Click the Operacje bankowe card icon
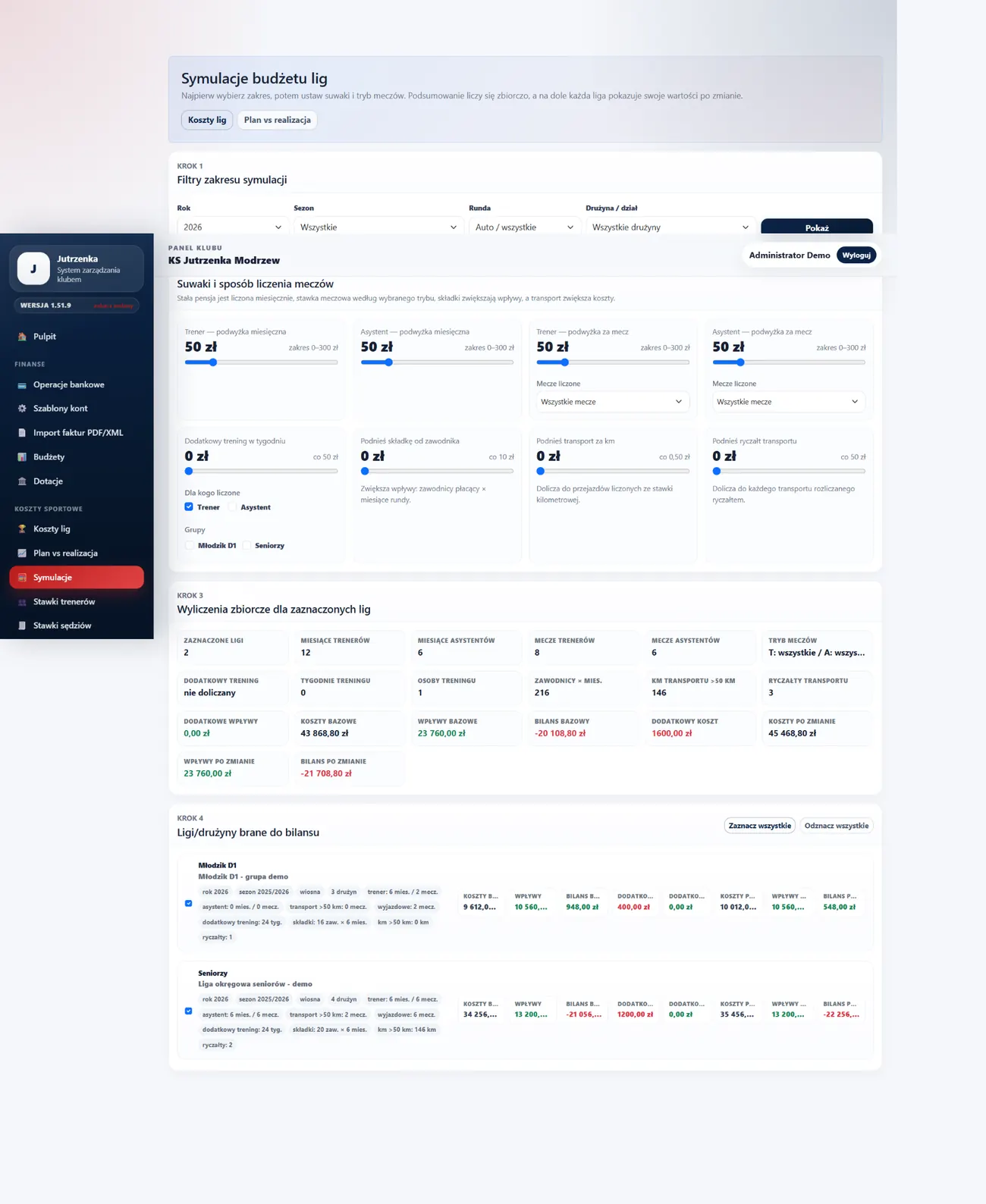This screenshot has width=986, height=1204. [x=22, y=385]
